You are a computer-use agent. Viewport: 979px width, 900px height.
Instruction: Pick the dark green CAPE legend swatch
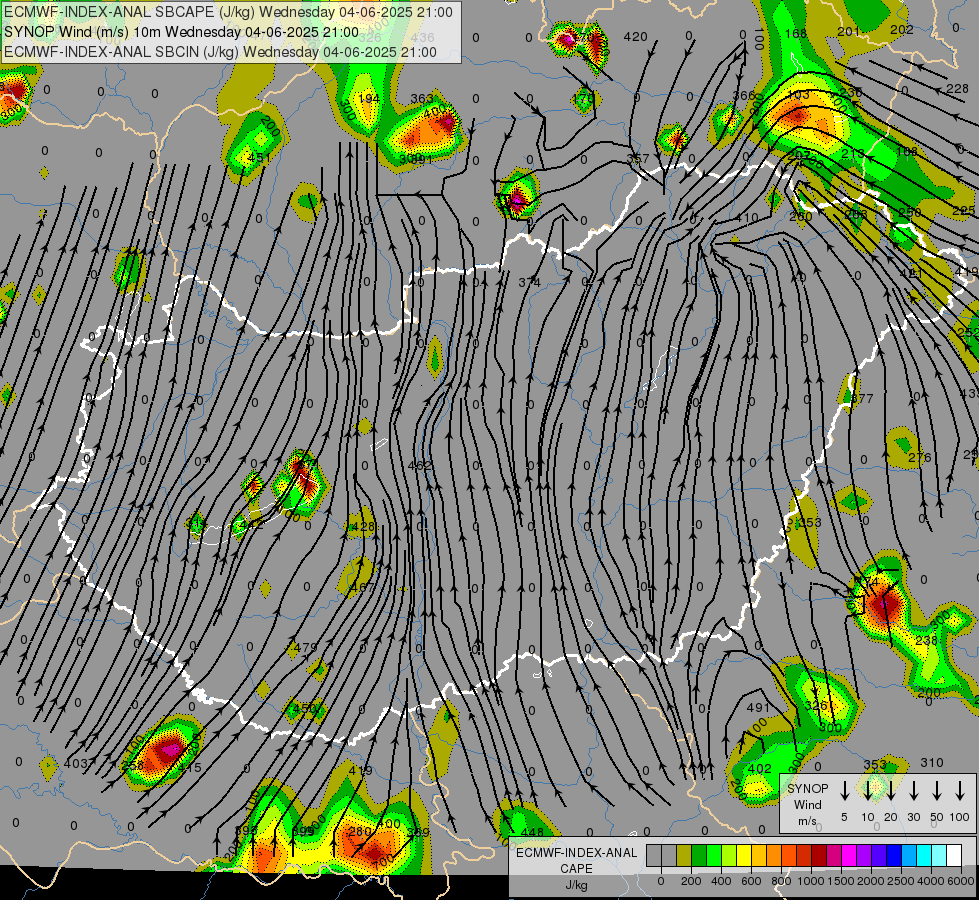click(699, 856)
